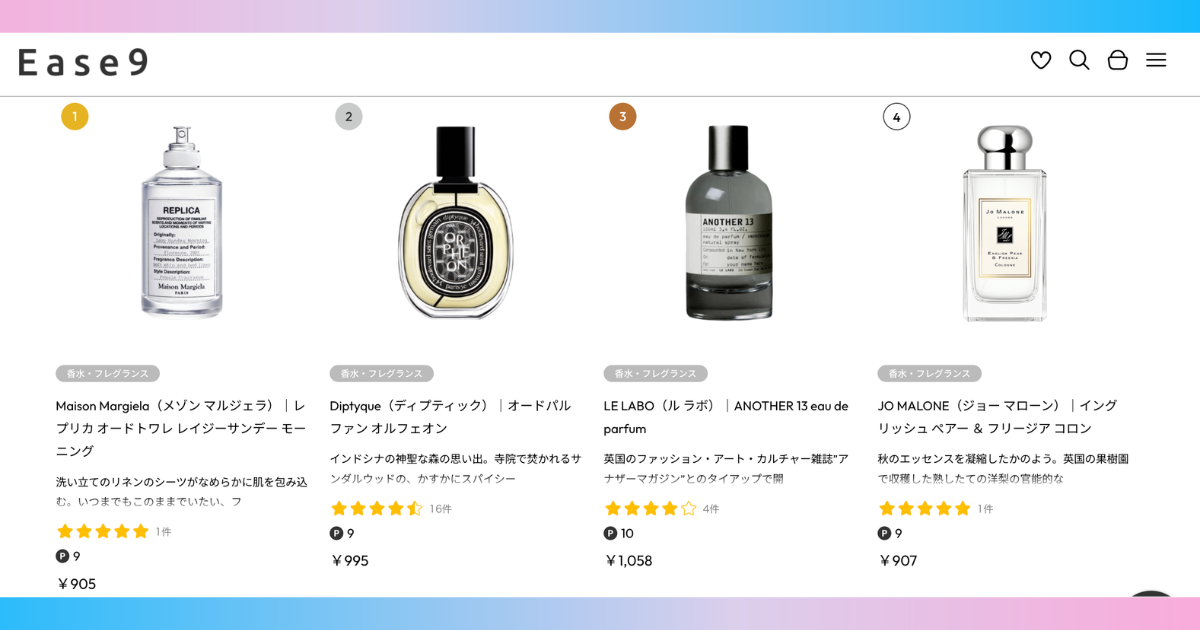Open Le Labo Another 13 bottle image

(729, 222)
